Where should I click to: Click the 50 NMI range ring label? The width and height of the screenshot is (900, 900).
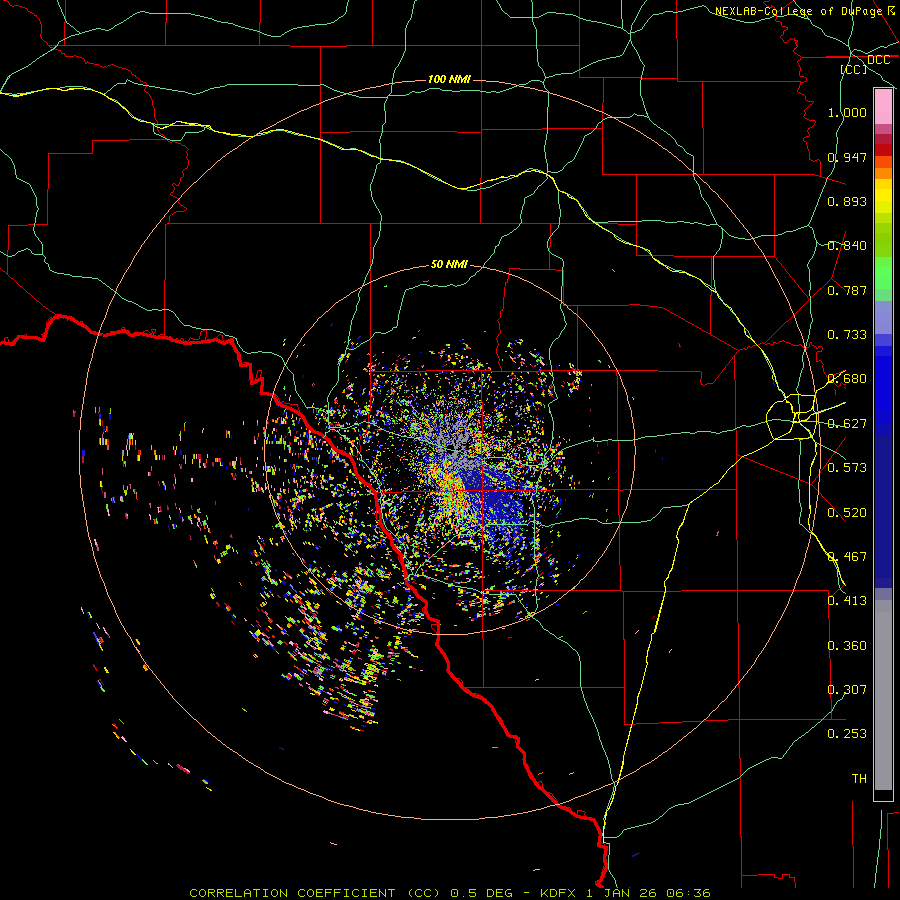[x=449, y=264]
